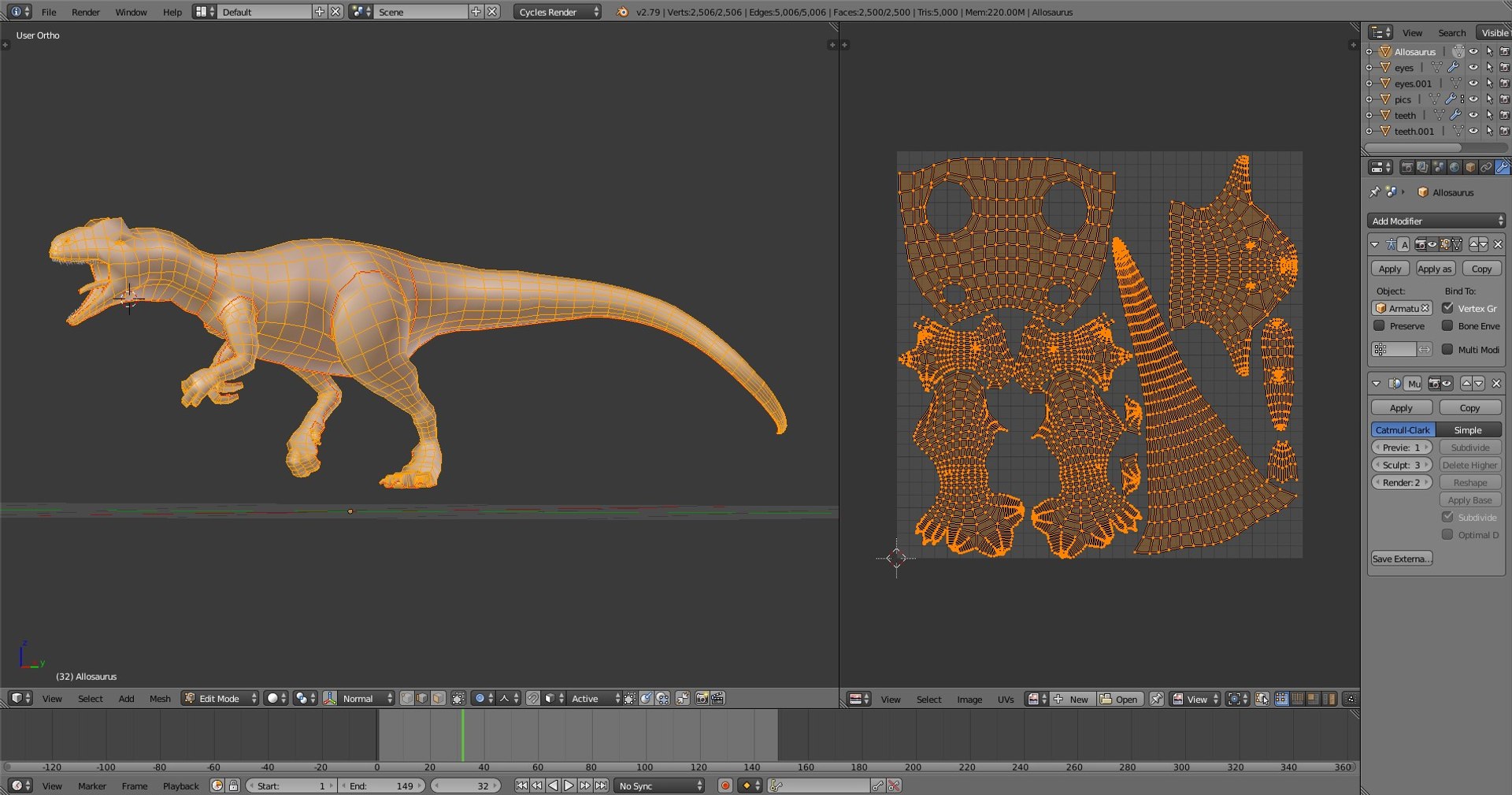Toggle Armature modifier edit mode display icon

[1445, 244]
